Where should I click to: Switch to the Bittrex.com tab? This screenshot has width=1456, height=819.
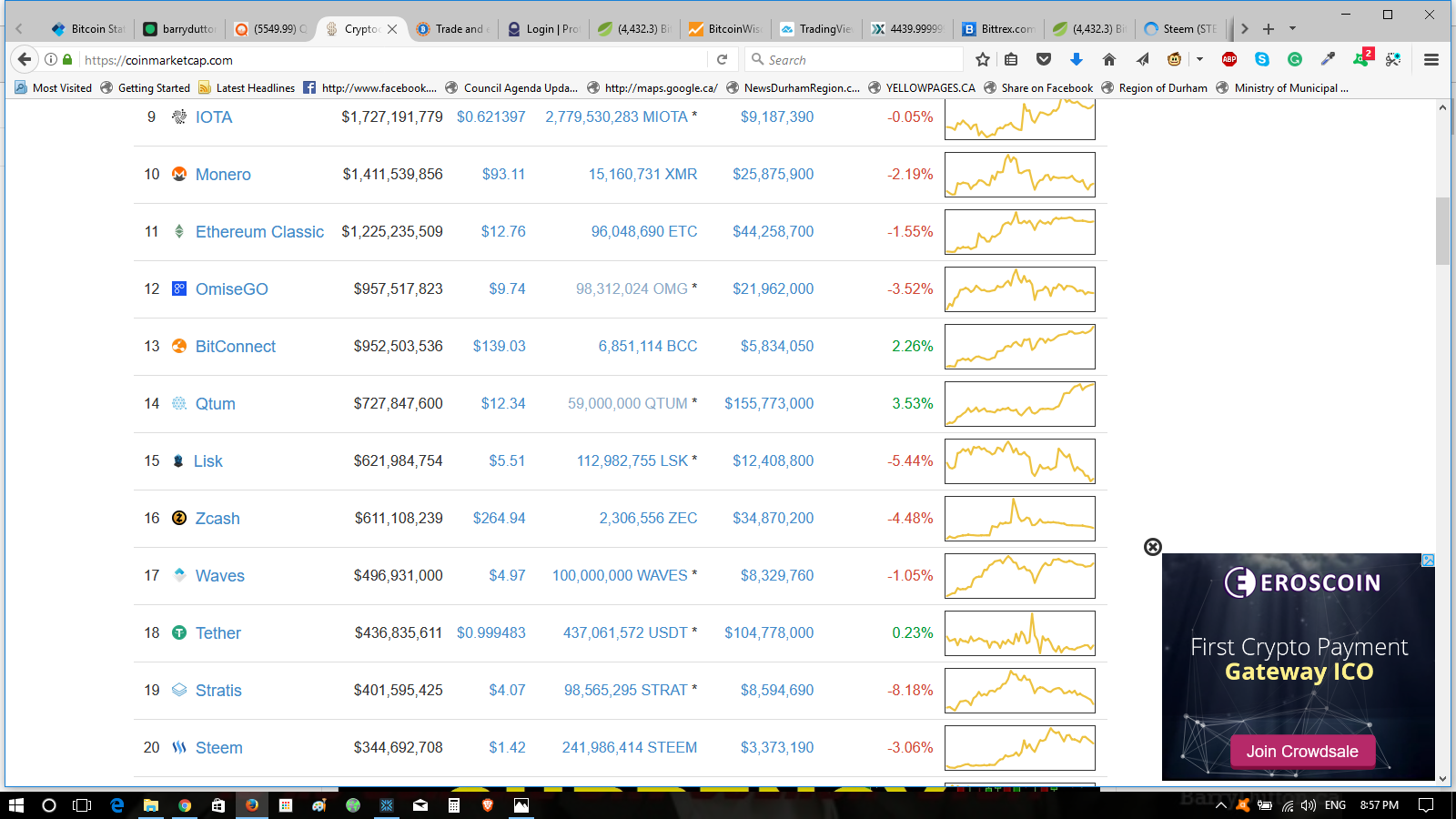997,28
